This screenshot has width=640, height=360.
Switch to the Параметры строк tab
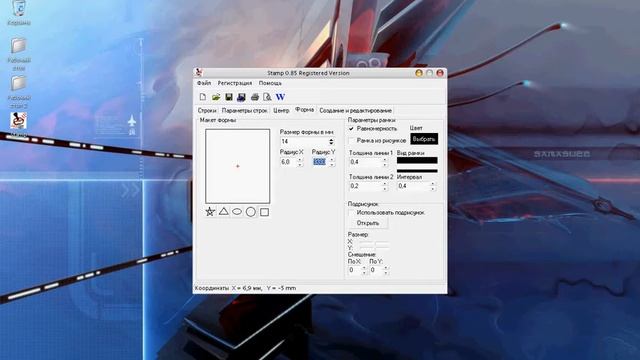(x=244, y=110)
